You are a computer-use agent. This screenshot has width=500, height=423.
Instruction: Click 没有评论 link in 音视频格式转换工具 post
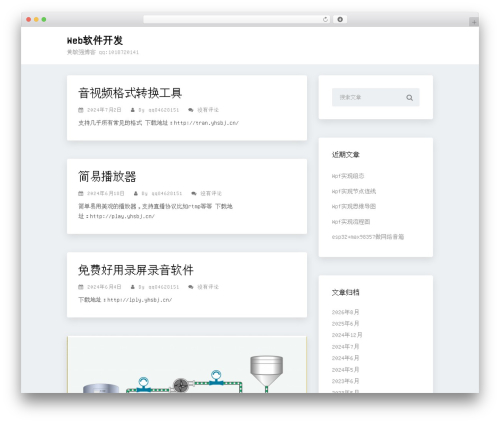[208, 110]
